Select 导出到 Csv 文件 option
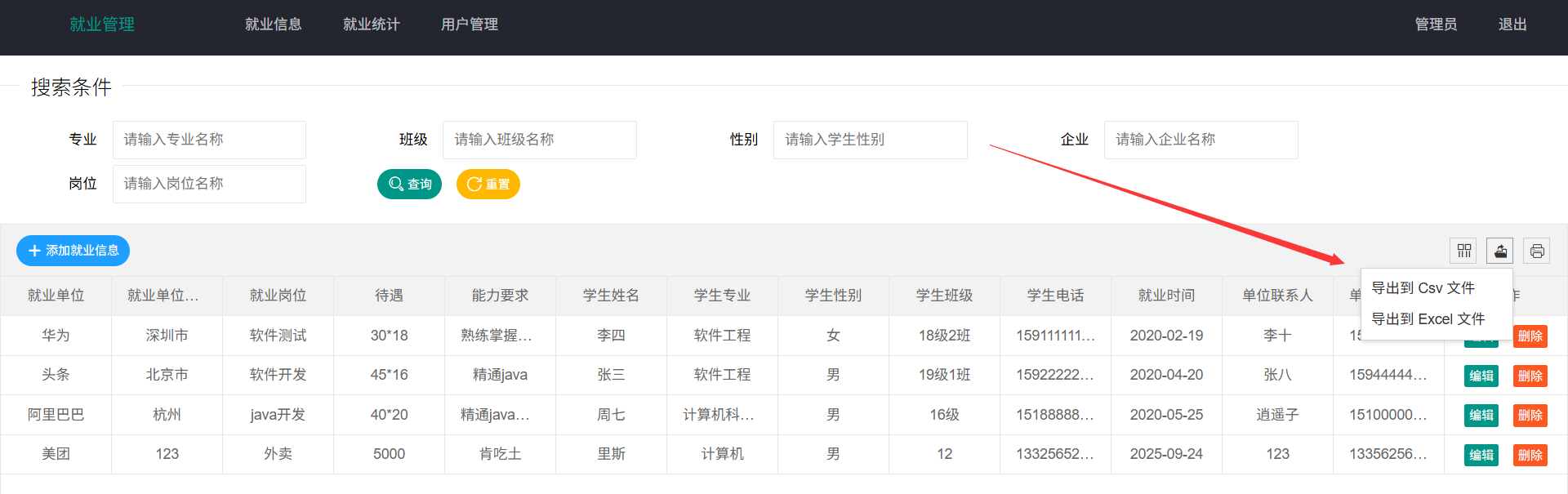 [1437, 288]
